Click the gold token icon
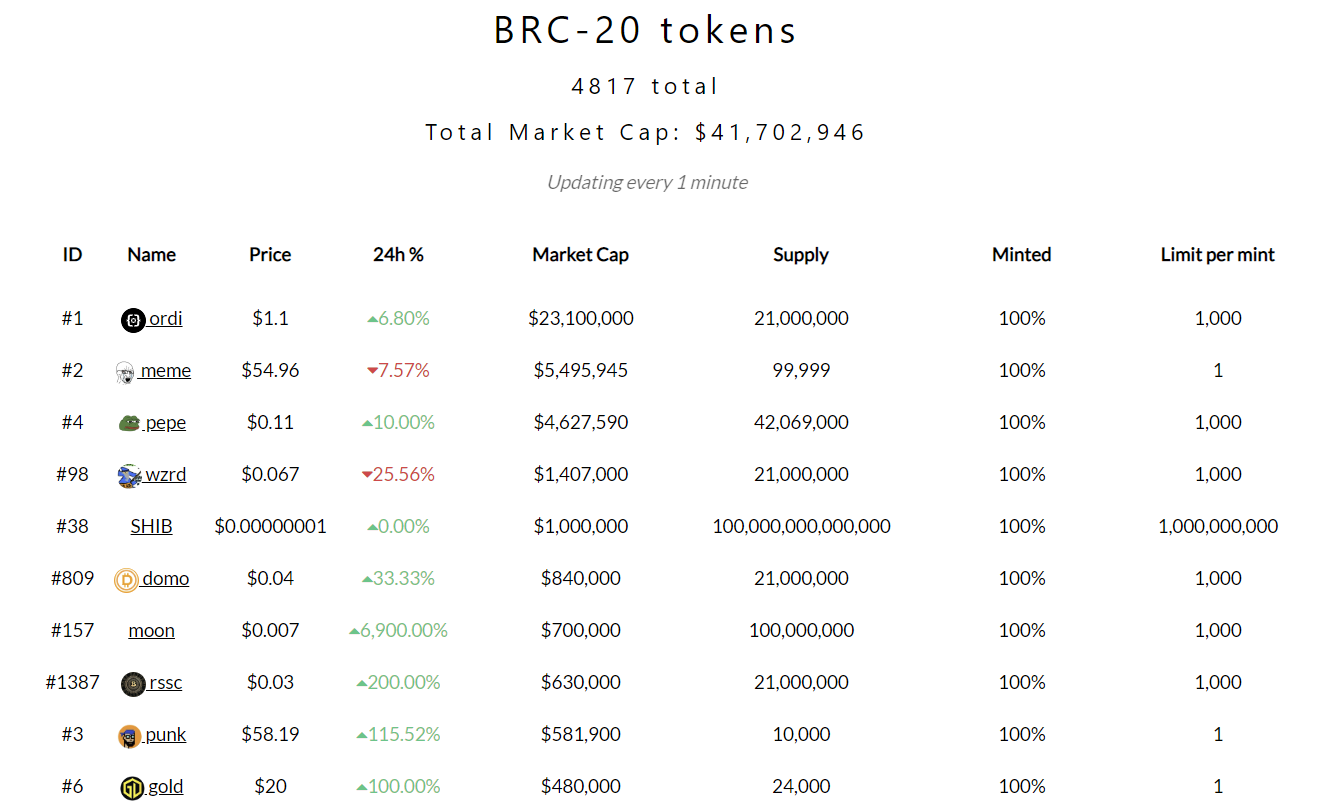 [133, 788]
